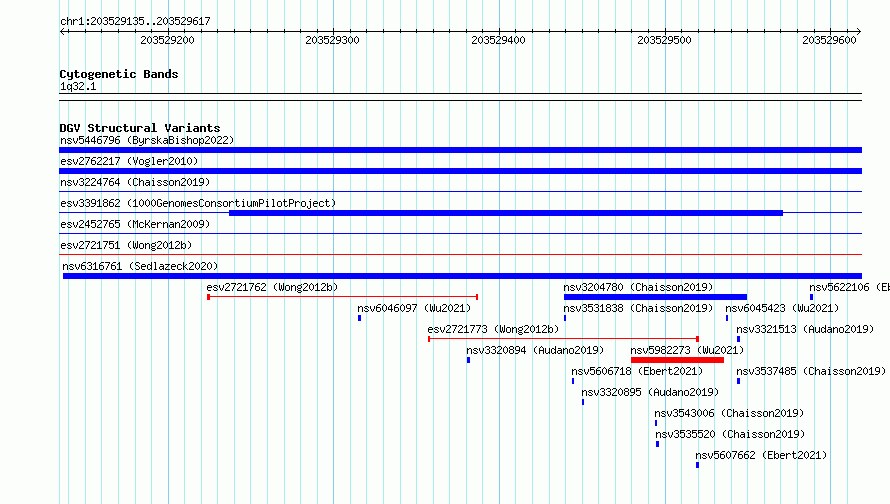Select the small blue nsv3321513 marker
Screen dimensions: 890x504
click(738, 339)
